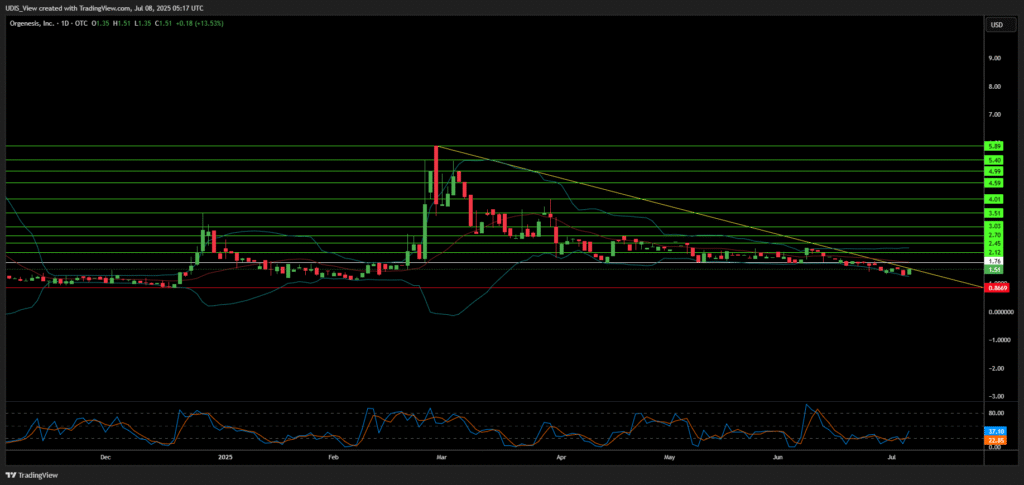
Task: Click the 3.51 price level label
Action: pyautogui.click(x=994, y=213)
